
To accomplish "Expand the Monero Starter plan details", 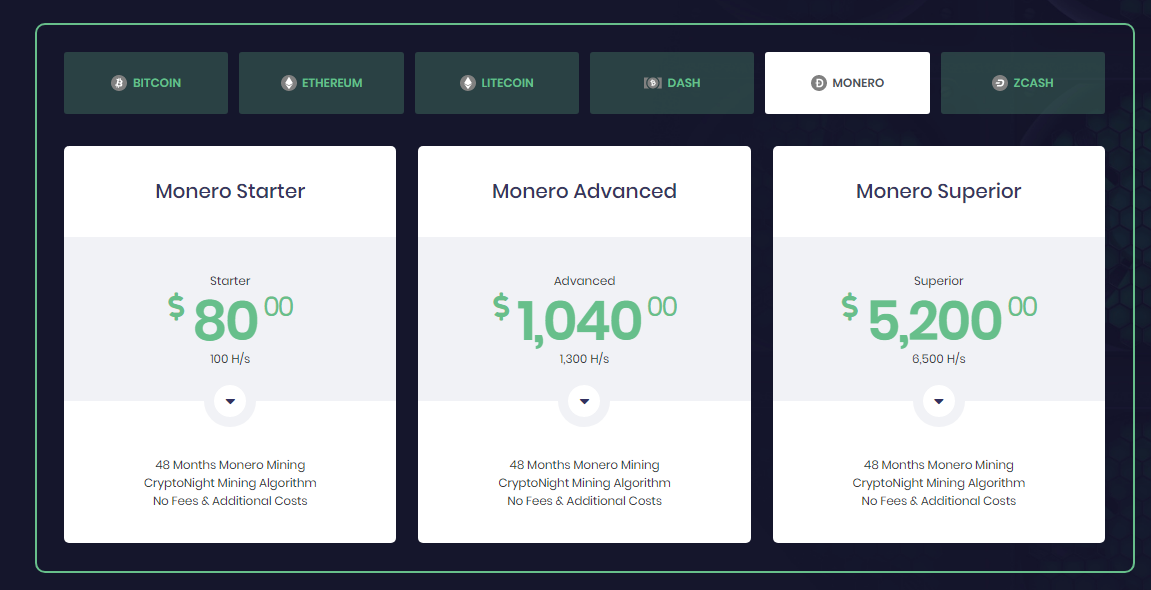I will (x=230, y=401).
